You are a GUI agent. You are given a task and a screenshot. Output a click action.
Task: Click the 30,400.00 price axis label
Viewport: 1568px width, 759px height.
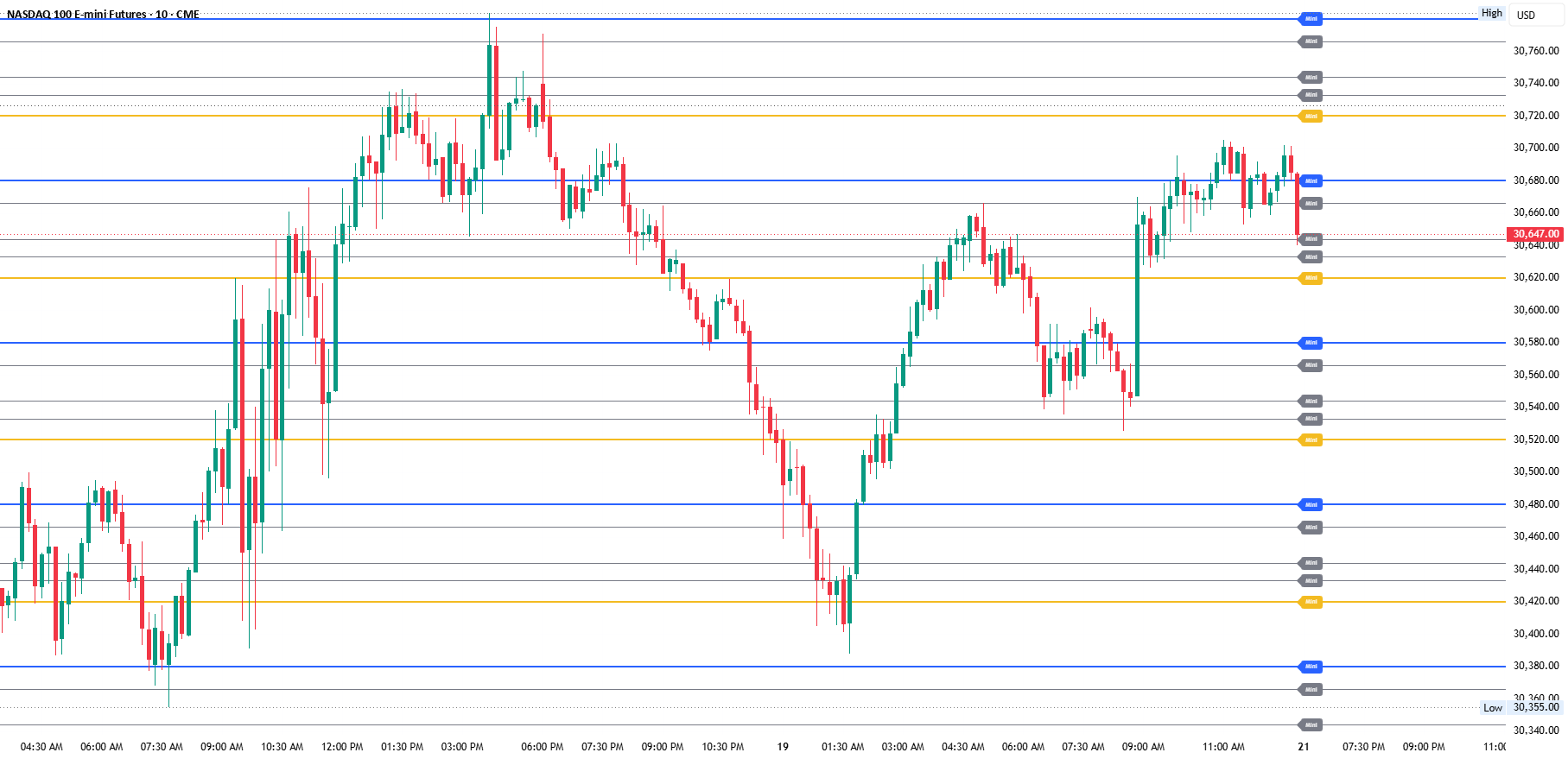pos(1536,634)
